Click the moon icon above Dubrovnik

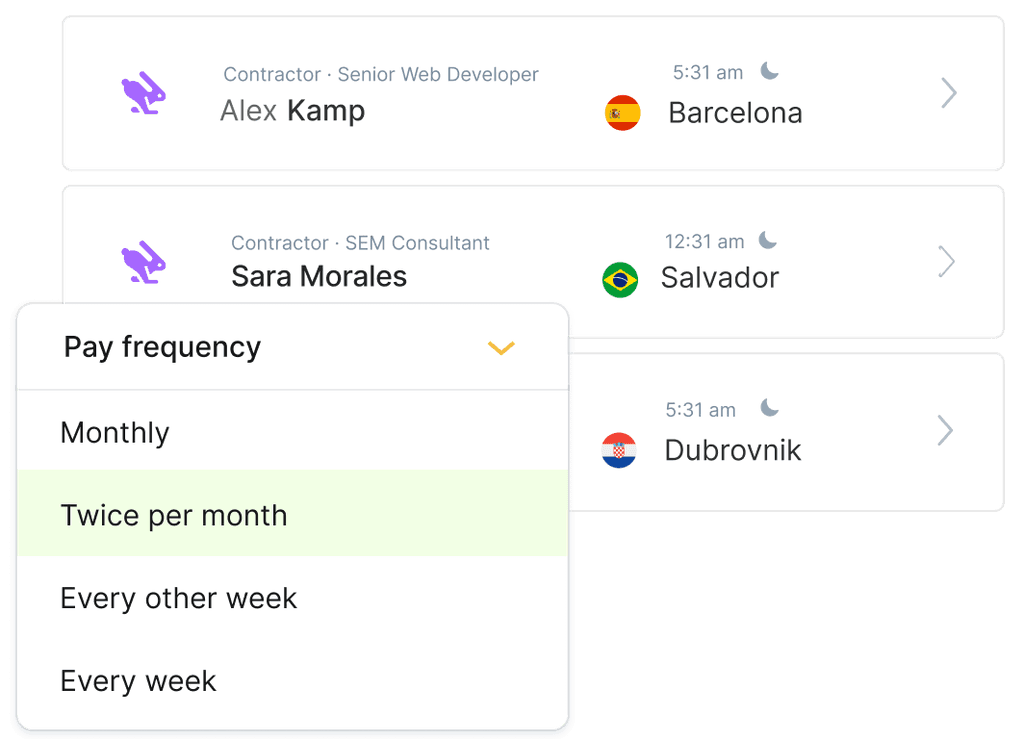[x=769, y=408]
